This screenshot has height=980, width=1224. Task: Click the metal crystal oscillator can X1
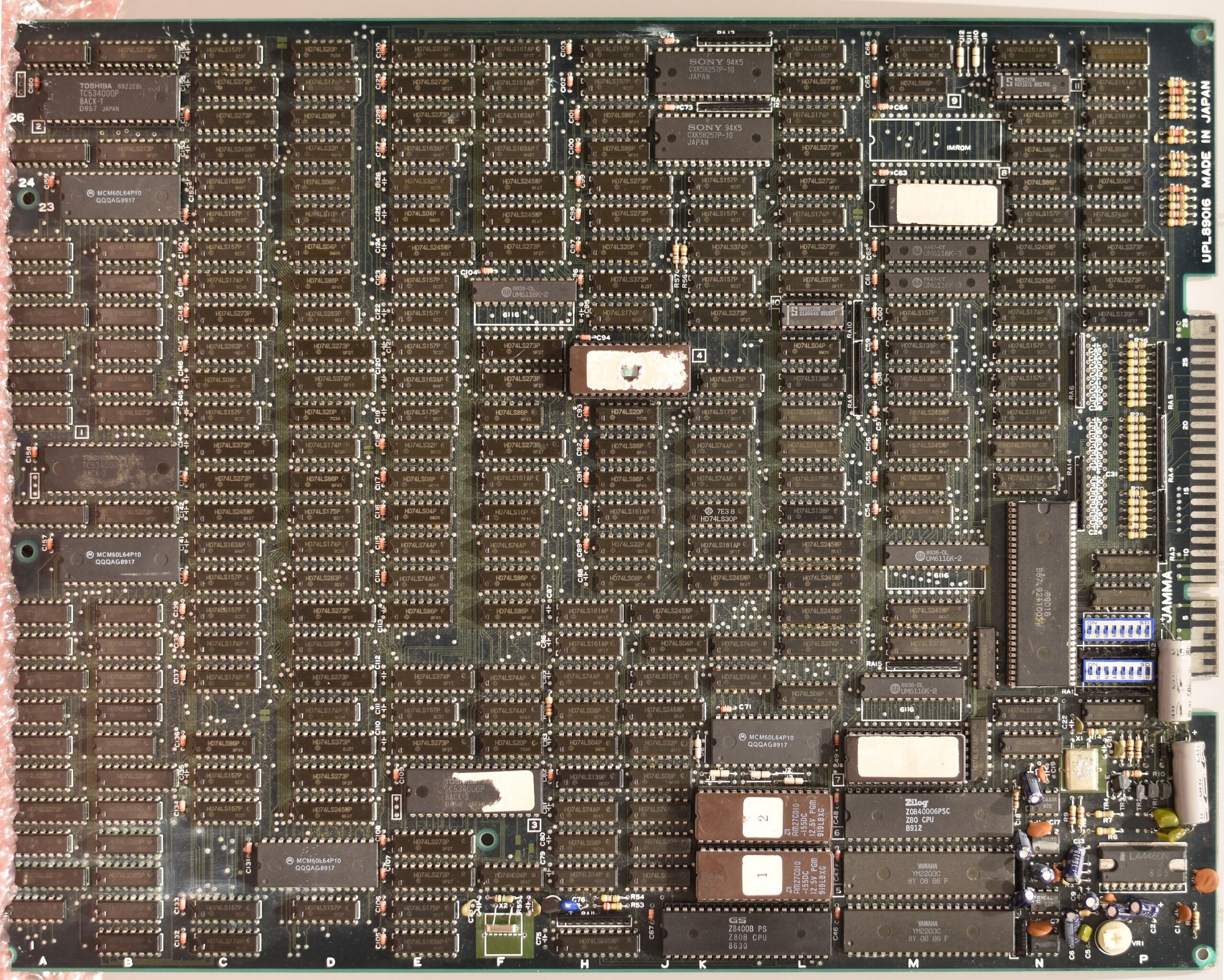tap(1081, 769)
